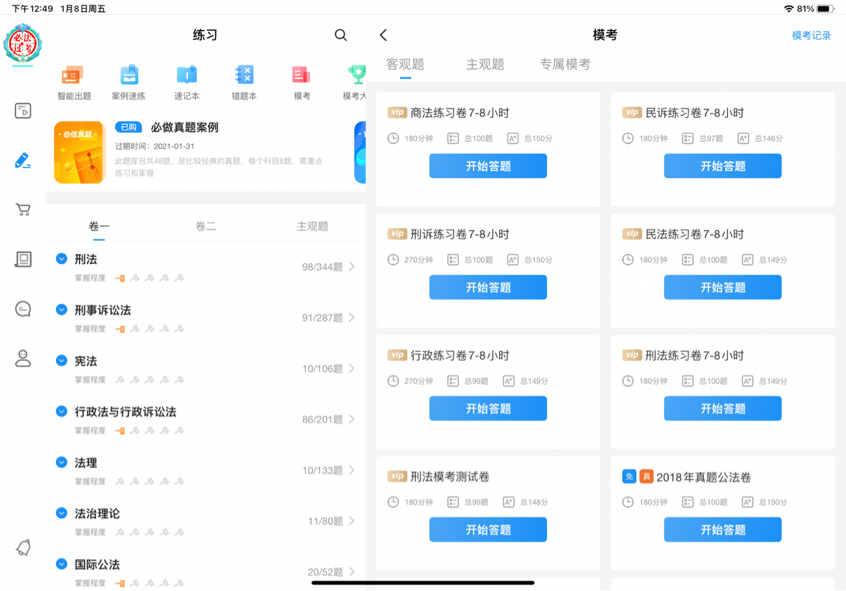
Task: Switch to 主观题 tab in practice panel
Action: coord(312,226)
